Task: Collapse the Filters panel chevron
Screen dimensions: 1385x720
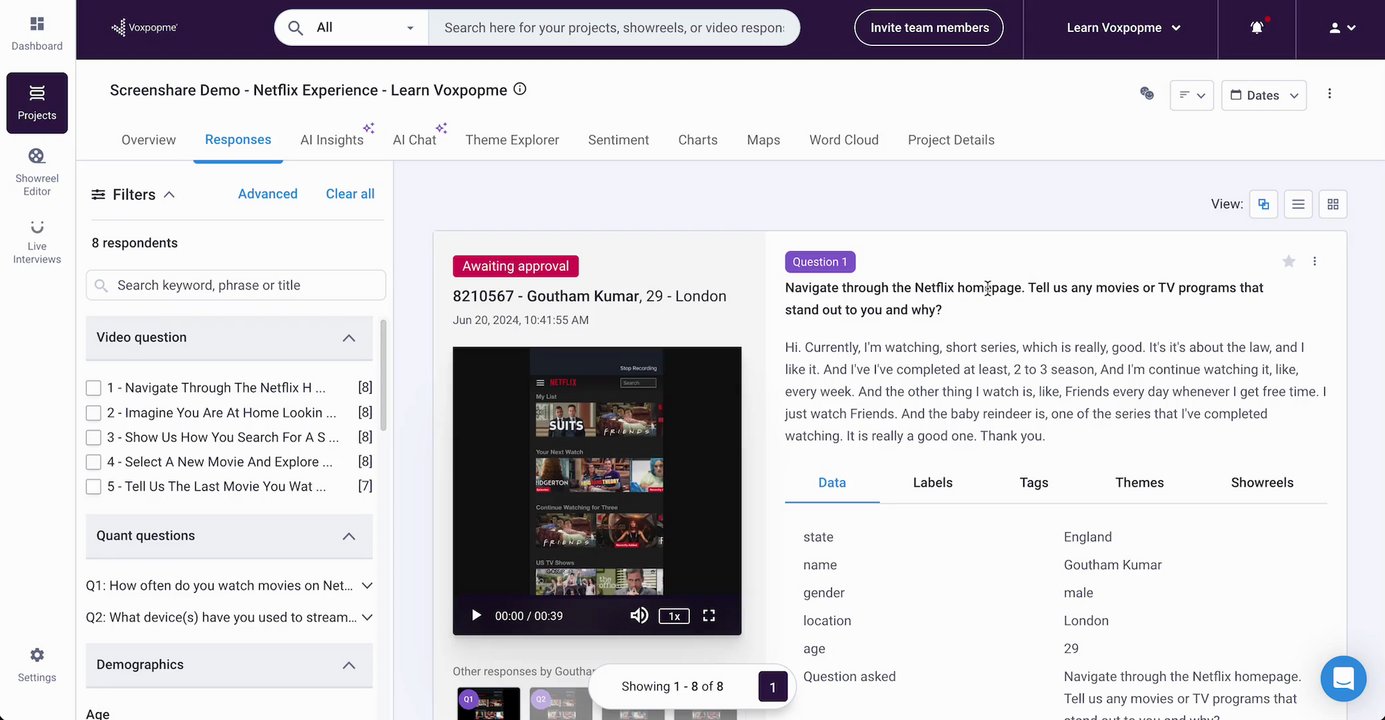Action: [x=169, y=195]
